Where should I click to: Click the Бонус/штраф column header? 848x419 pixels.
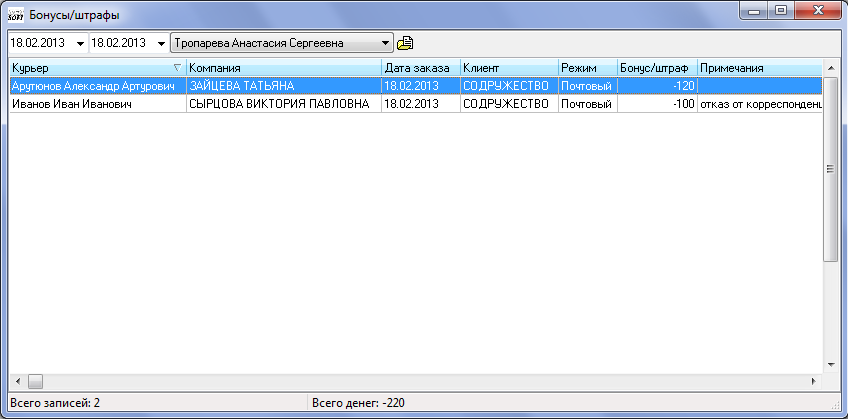pos(657,68)
